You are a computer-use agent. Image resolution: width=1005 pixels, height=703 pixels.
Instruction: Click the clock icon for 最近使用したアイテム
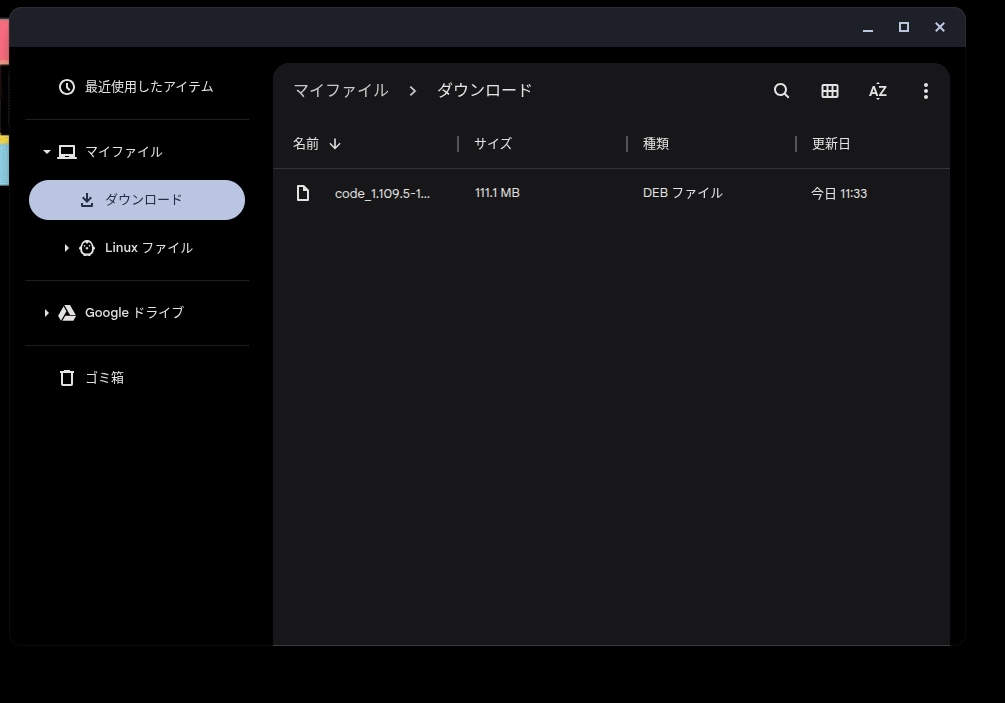(x=66, y=87)
